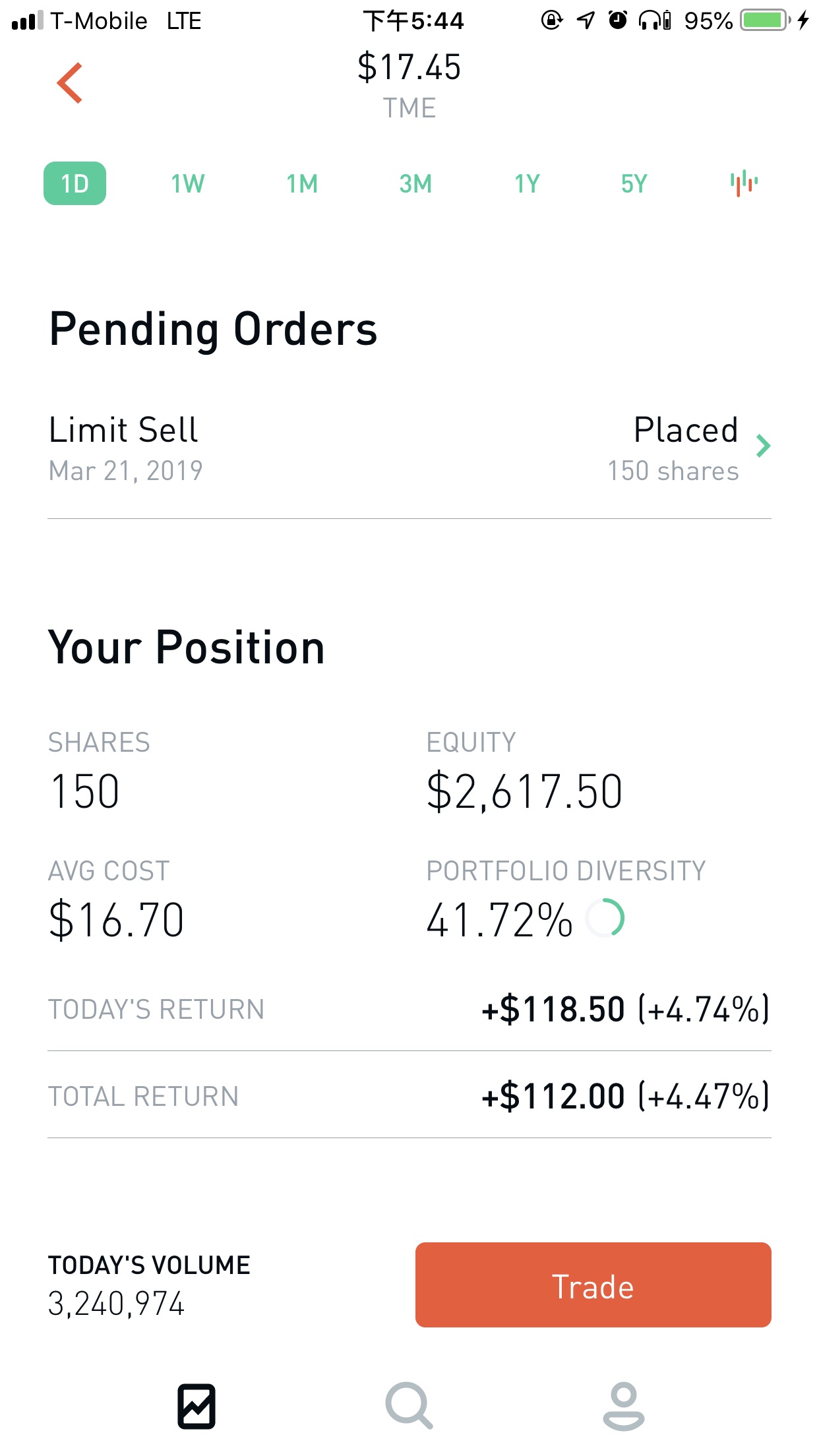Open the Limit Sell Mar 21 order
819x1456 pixels.
(125, 448)
